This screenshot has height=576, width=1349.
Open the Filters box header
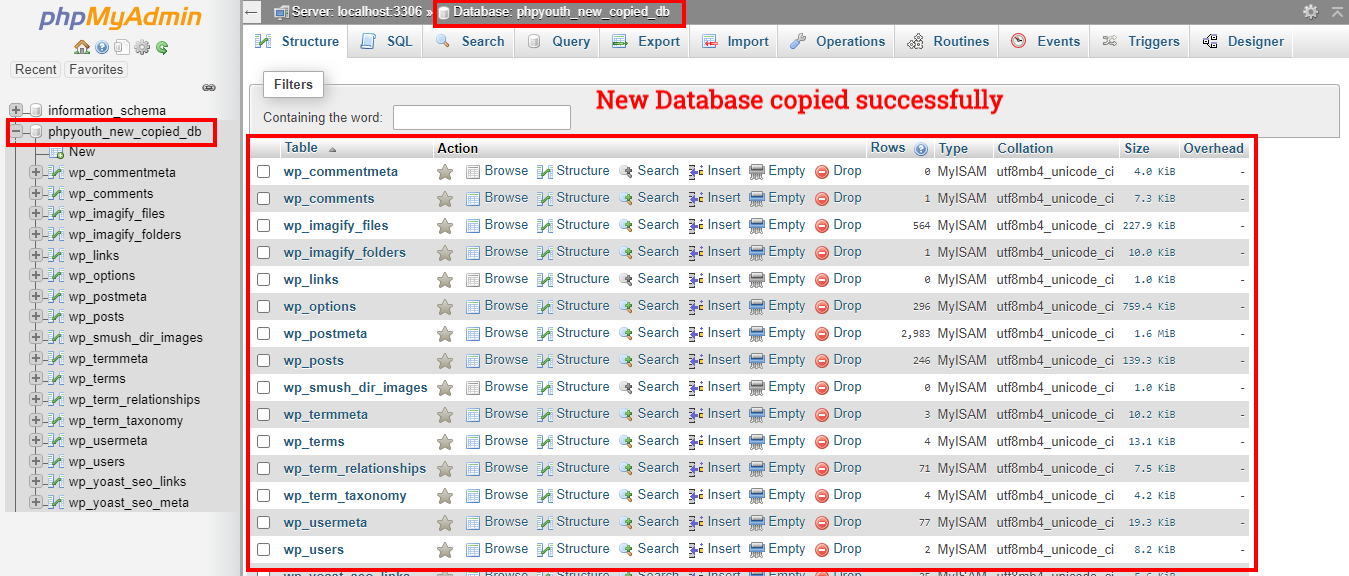(x=293, y=85)
